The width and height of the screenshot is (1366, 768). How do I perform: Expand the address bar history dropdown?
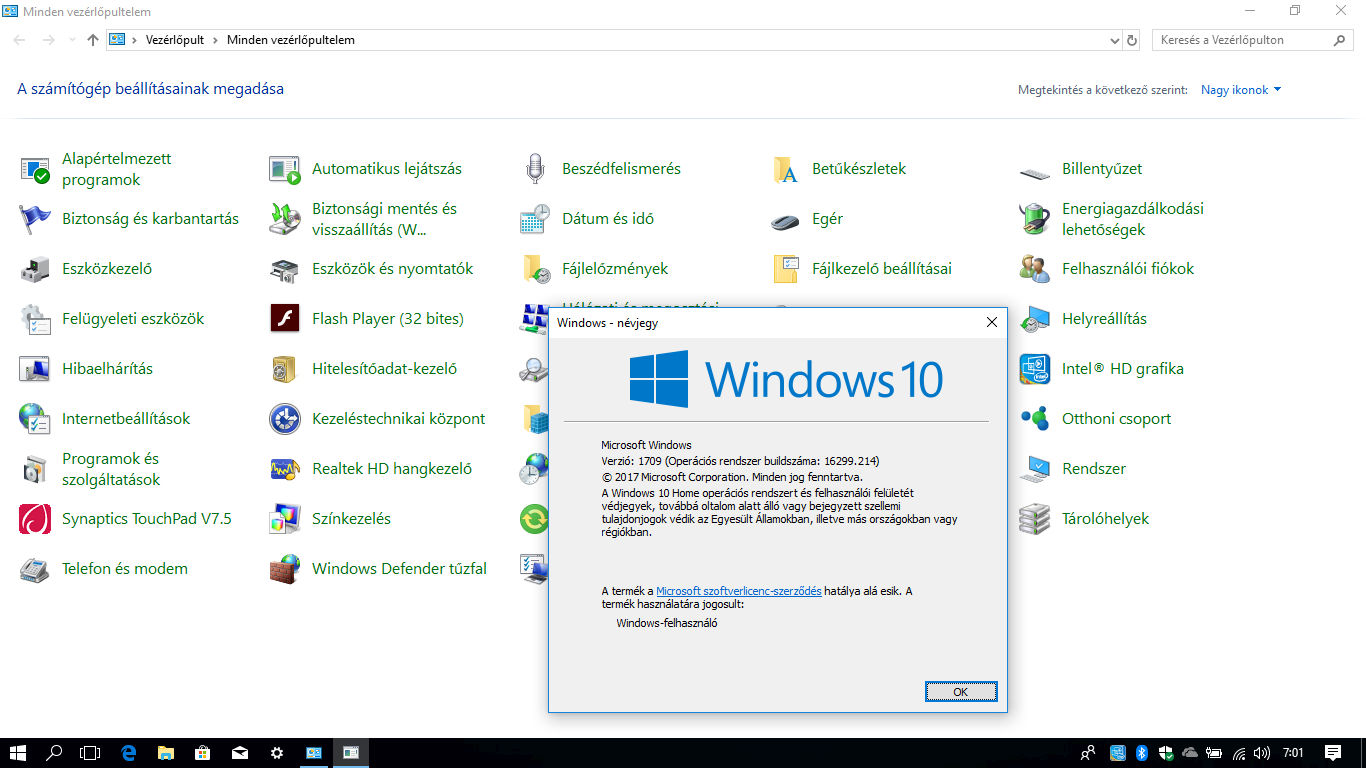click(x=1115, y=40)
